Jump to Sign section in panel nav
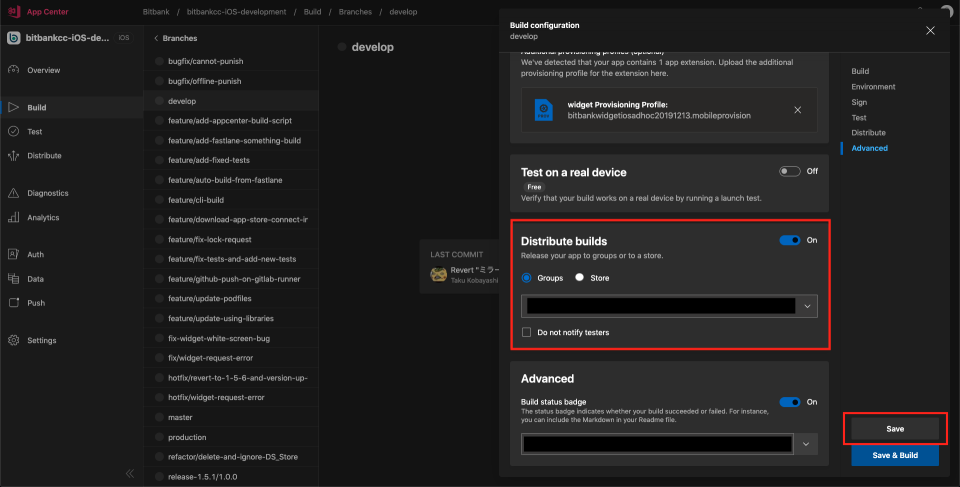The width and height of the screenshot is (960, 487). 859,102
